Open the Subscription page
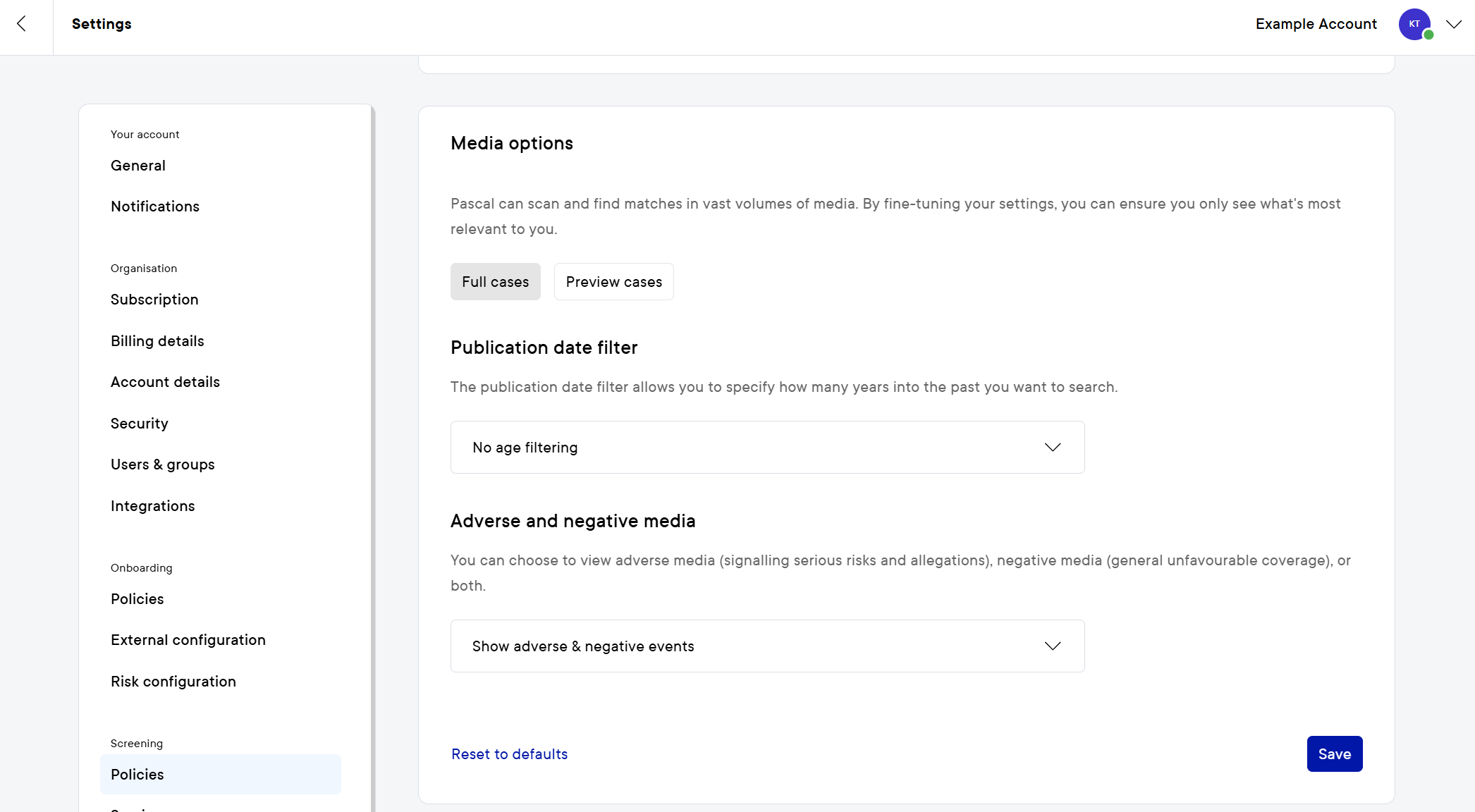Viewport: 1475px width, 812px height. point(154,300)
